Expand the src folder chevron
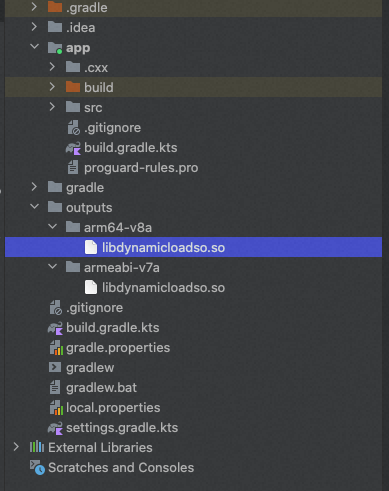The height and width of the screenshot is (491, 389). (x=52, y=107)
